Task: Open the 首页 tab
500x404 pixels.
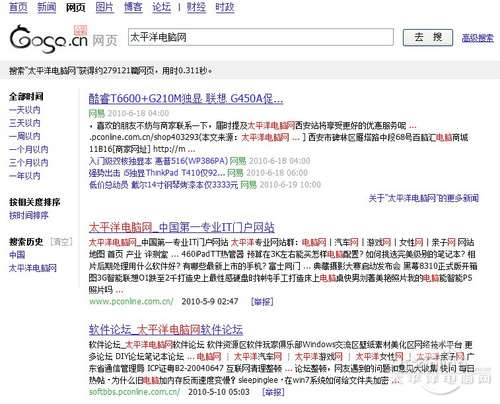Action: tap(18, 7)
